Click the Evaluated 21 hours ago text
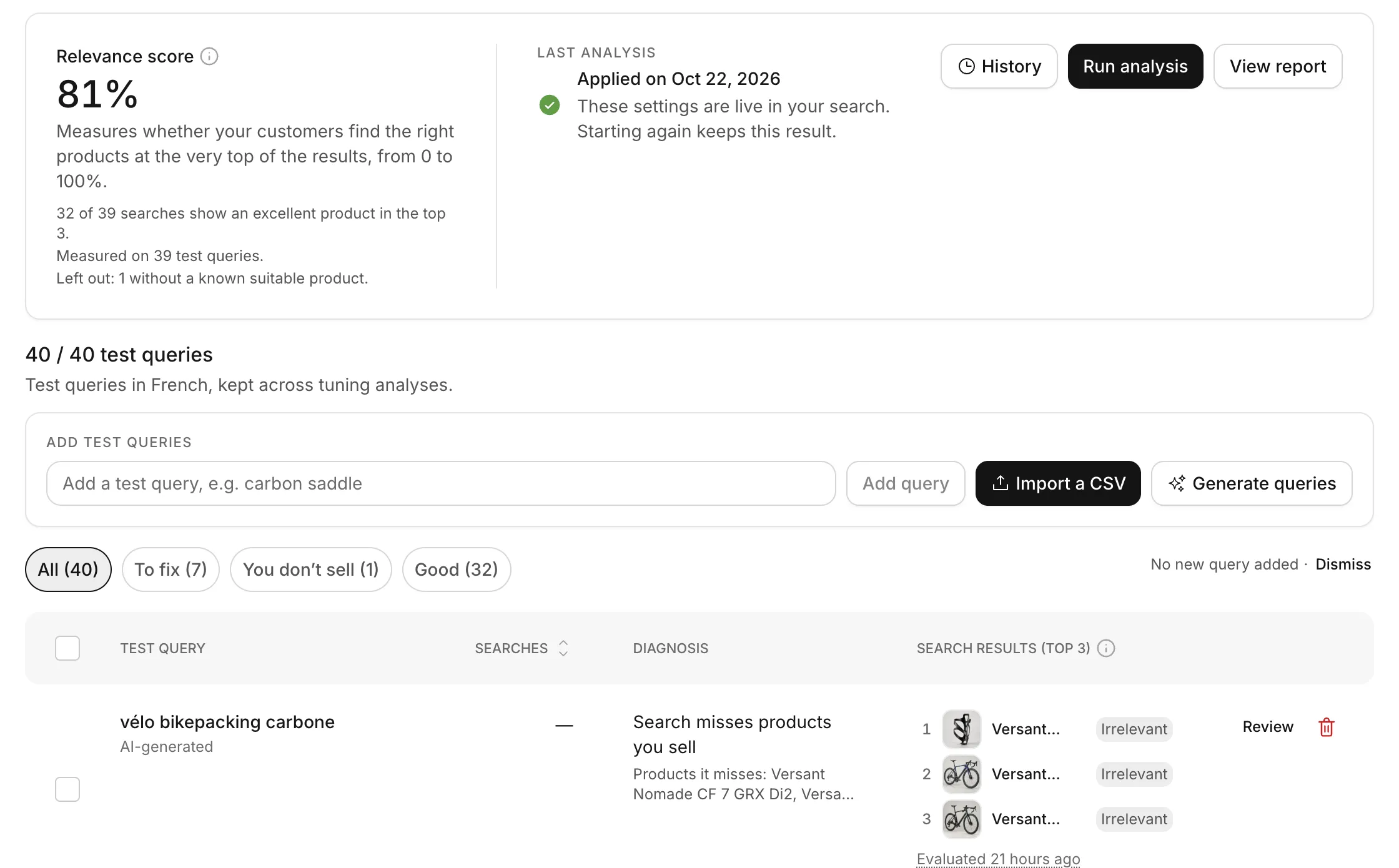The width and height of the screenshot is (1399, 868). click(999, 859)
